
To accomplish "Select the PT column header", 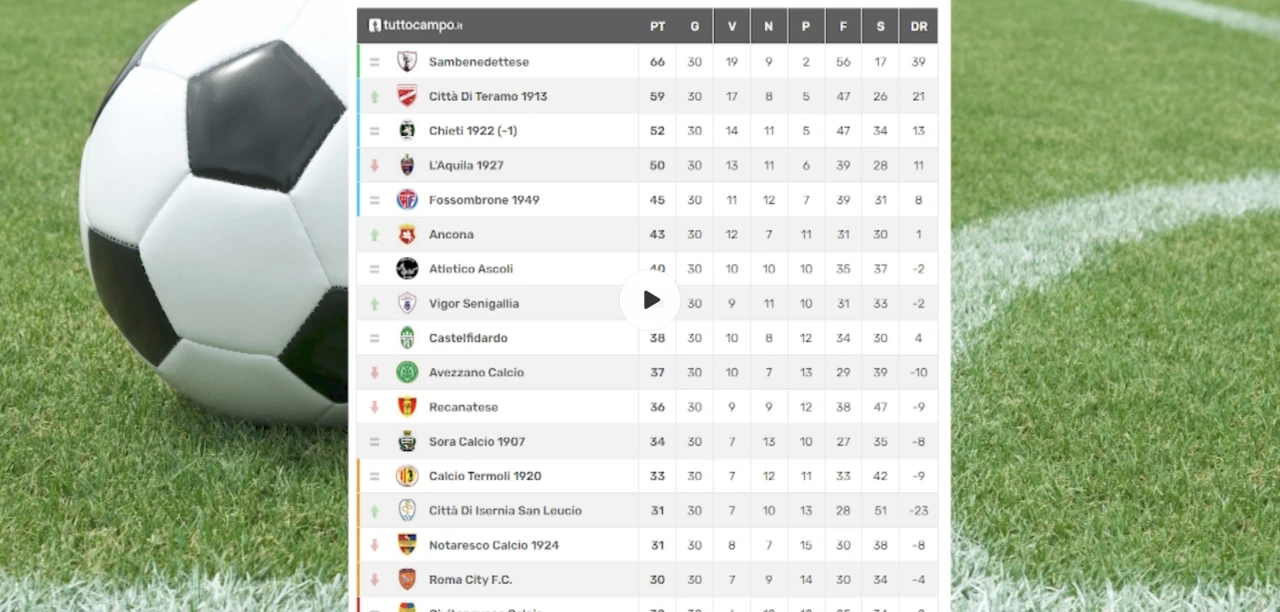I will [657, 26].
